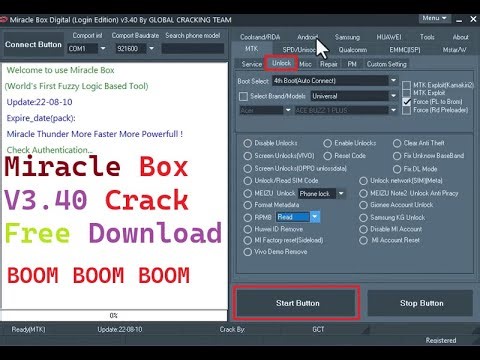Tick the Select Brand/Models checkbox
The image size is (480, 360).
click(x=243, y=96)
